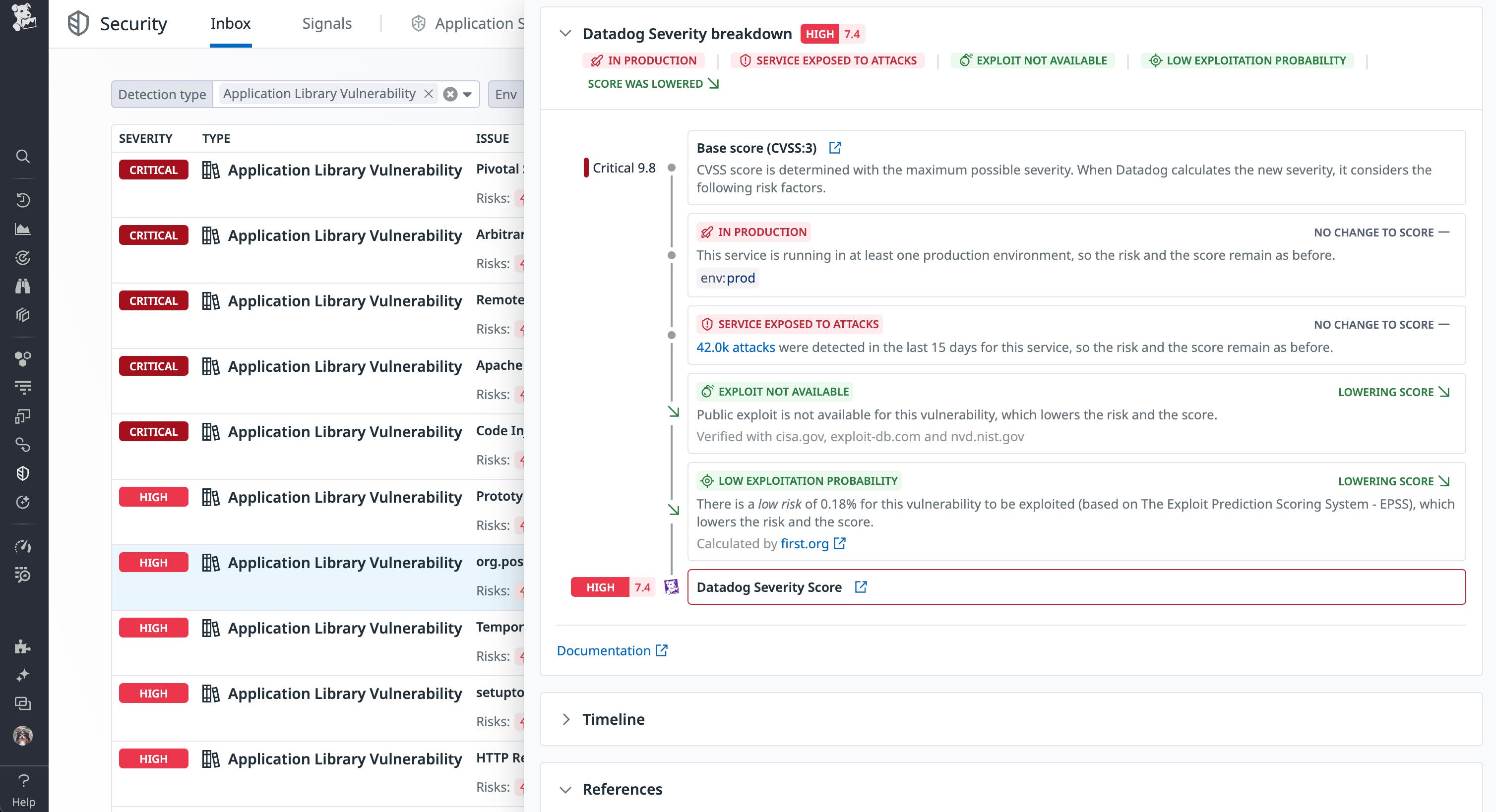
Task: Open the Search panel in the sidebar
Action: [23, 156]
